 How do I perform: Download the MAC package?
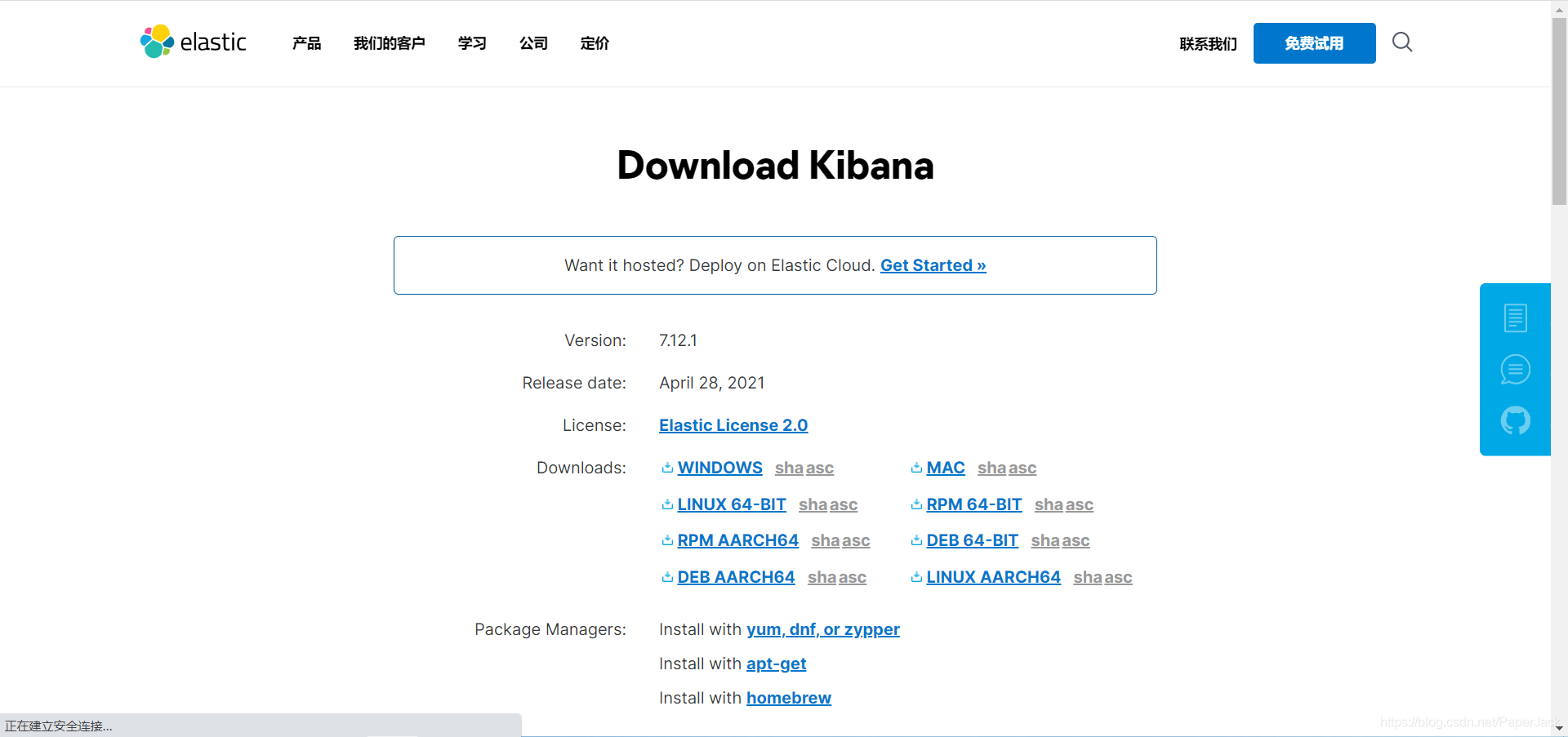click(x=946, y=468)
